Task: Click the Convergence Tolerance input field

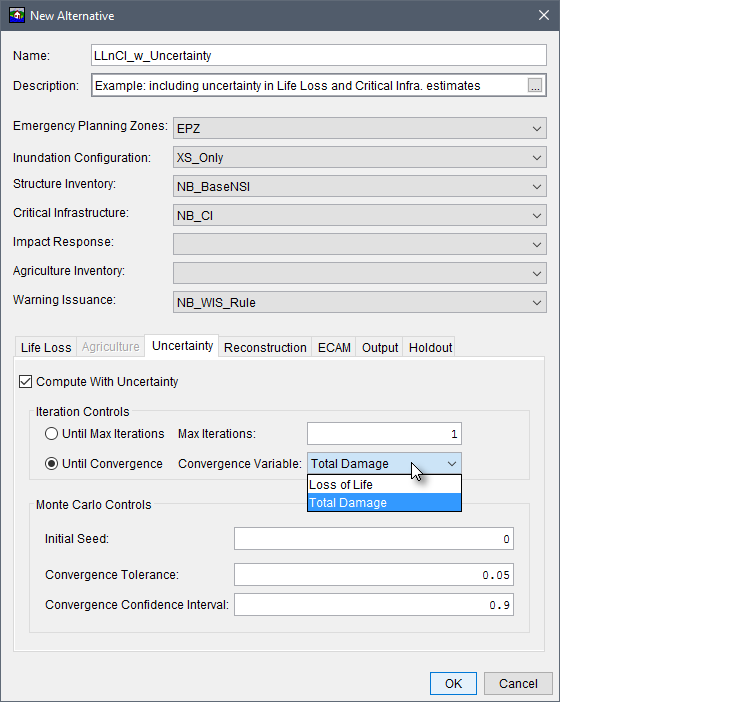Action: [x=373, y=575]
